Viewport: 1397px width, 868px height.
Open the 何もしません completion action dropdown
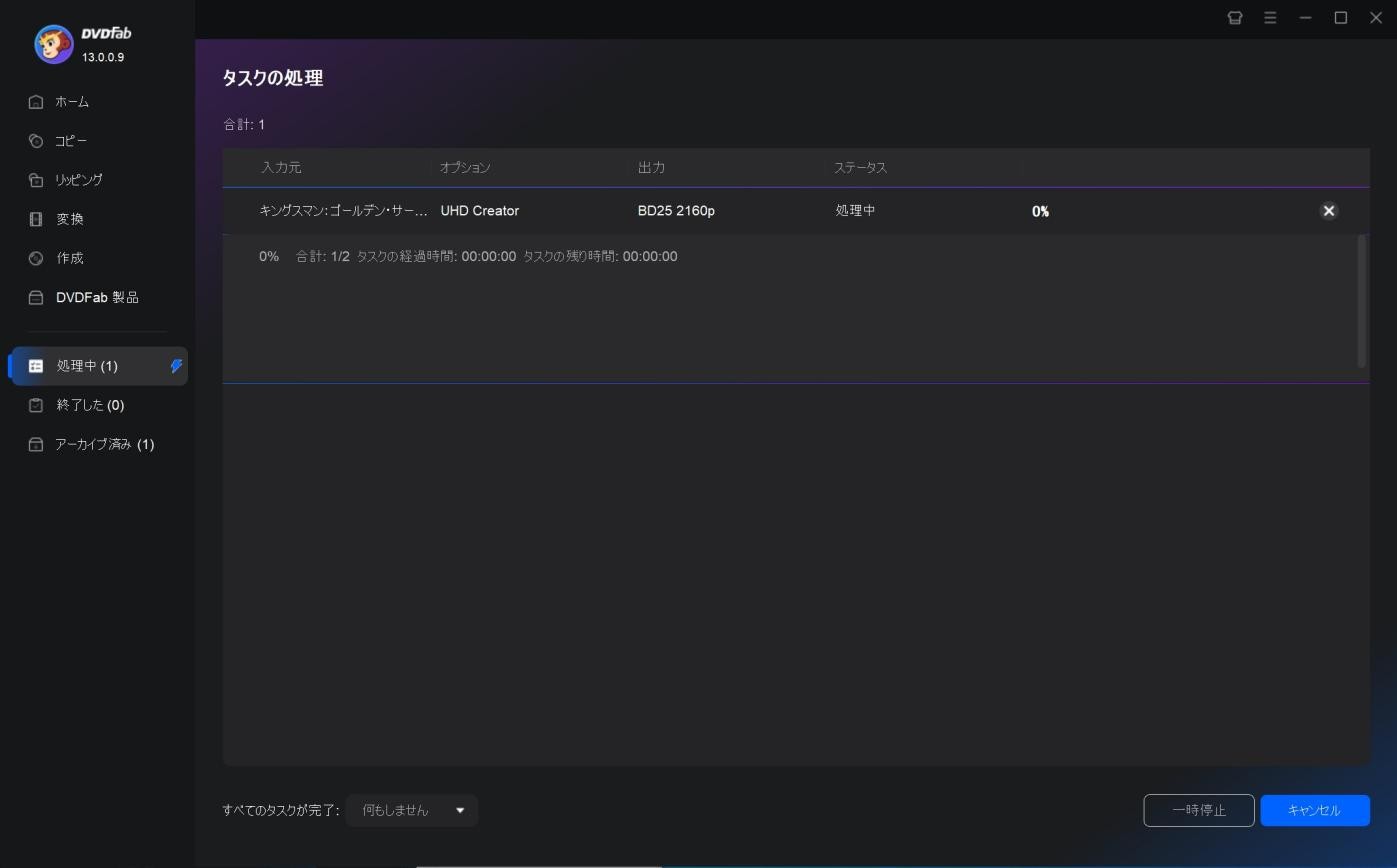pos(412,810)
